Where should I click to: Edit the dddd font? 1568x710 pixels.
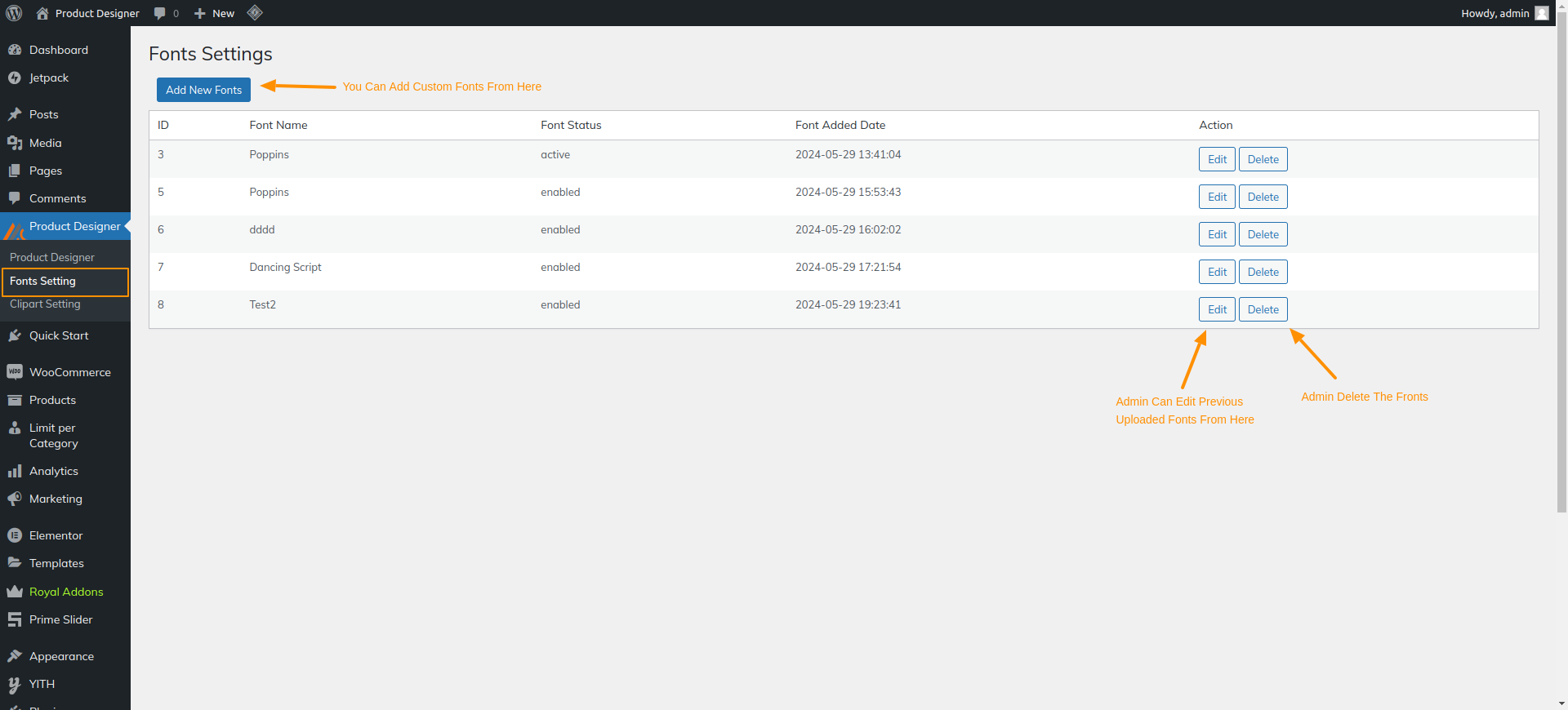click(1217, 234)
